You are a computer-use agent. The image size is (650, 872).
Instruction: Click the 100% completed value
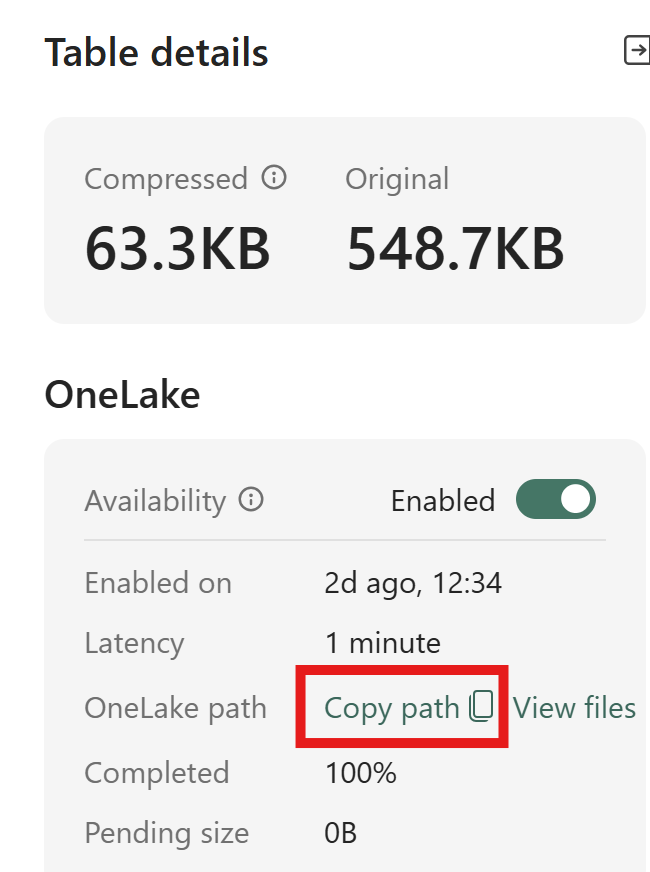[x=360, y=773]
